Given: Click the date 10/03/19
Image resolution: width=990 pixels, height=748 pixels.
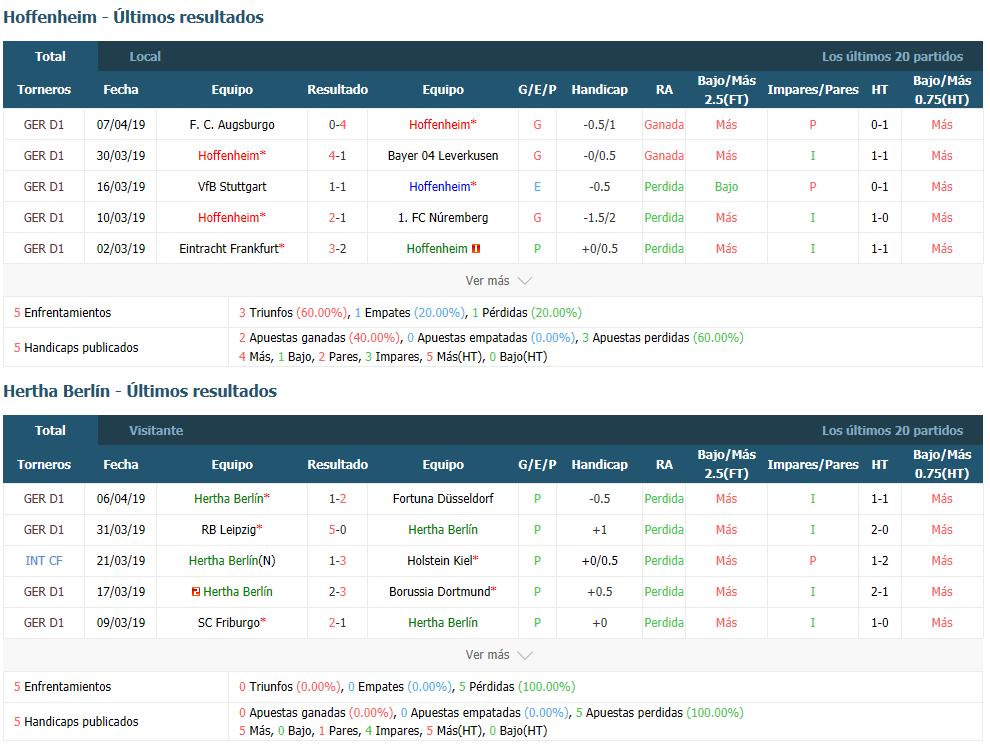Looking at the screenshot, I should 121,218.
